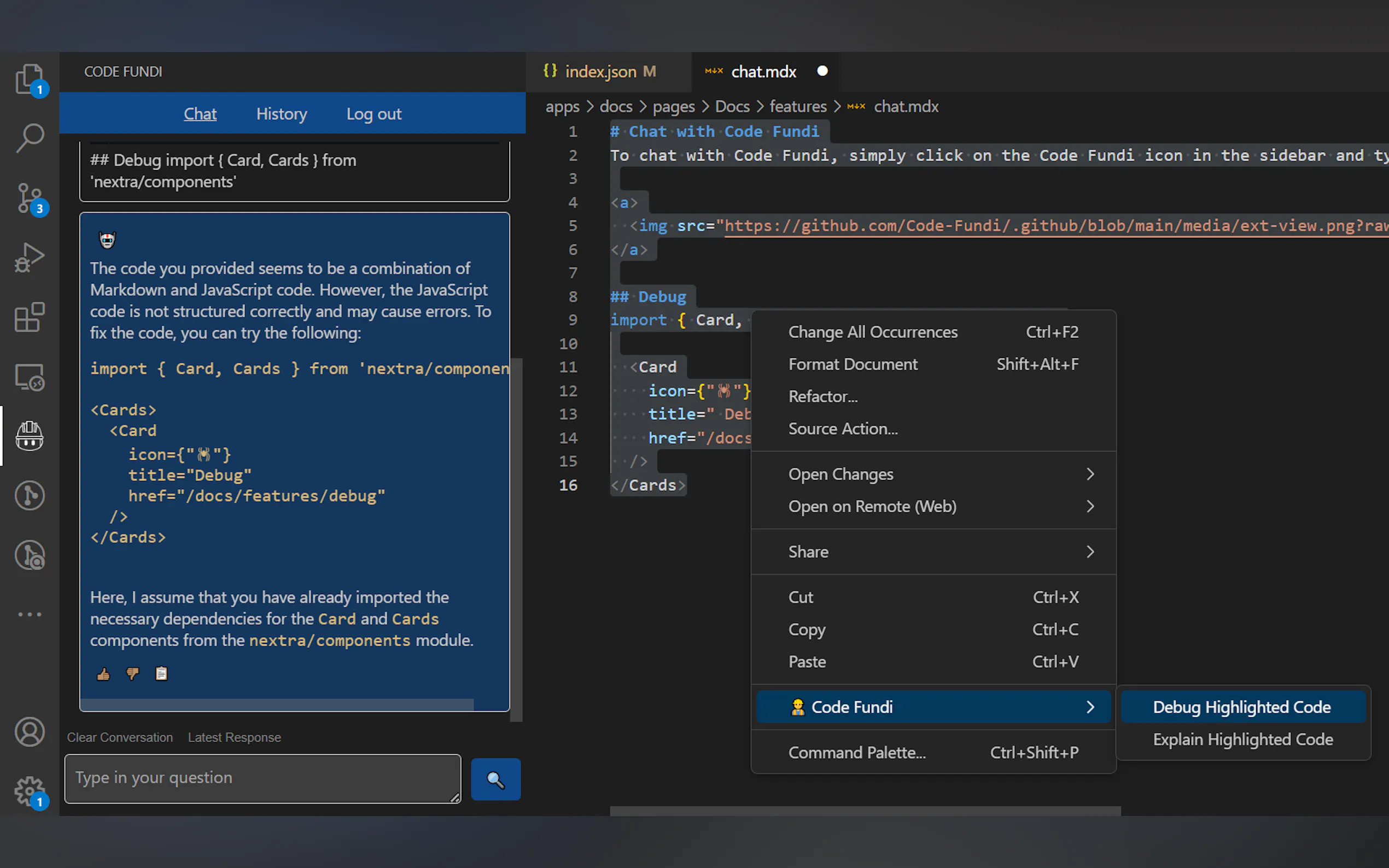Open the Accounts menu icon

click(x=30, y=732)
